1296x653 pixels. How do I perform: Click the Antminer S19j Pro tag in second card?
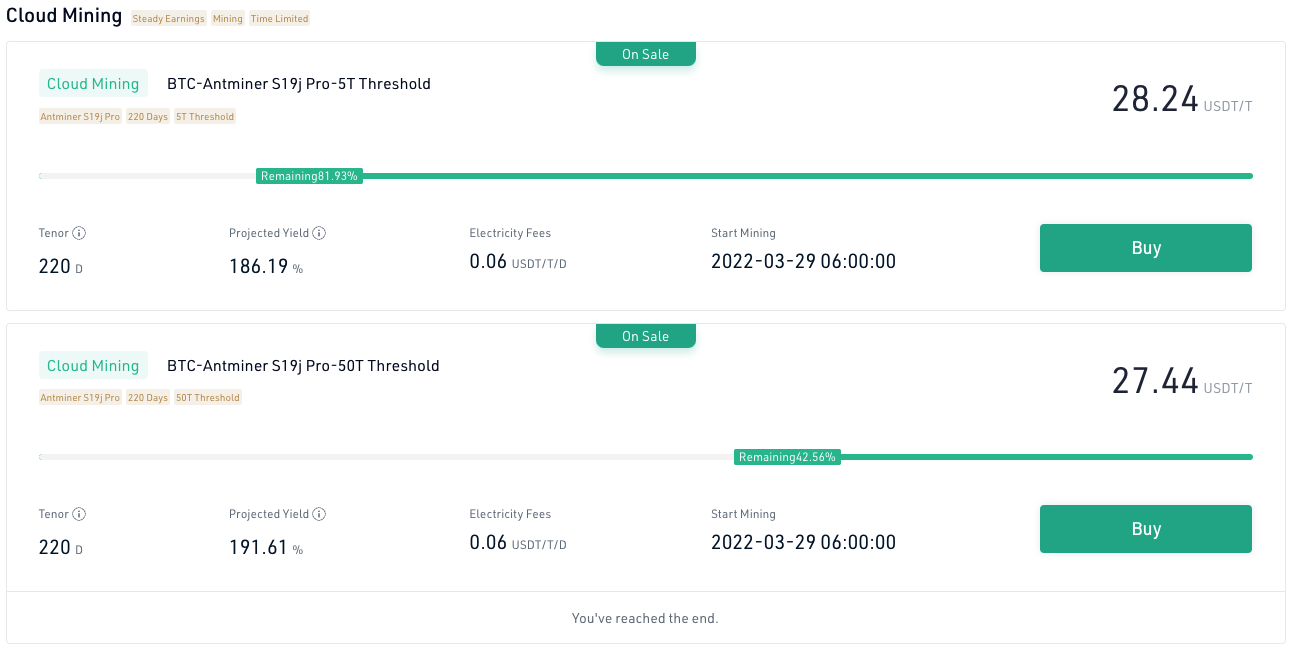tap(80, 398)
